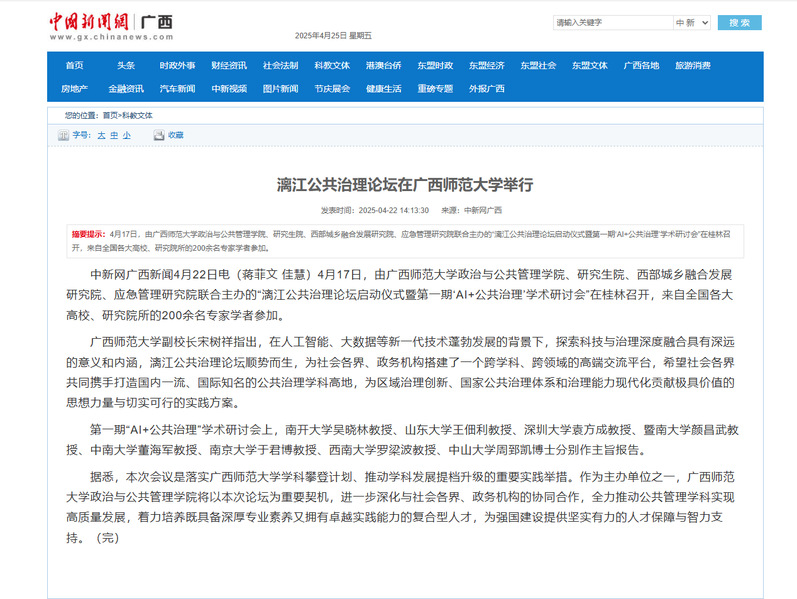The image size is (797, 599).
Task: Select 健康生活 in the navigation
Action: [383, 88]
